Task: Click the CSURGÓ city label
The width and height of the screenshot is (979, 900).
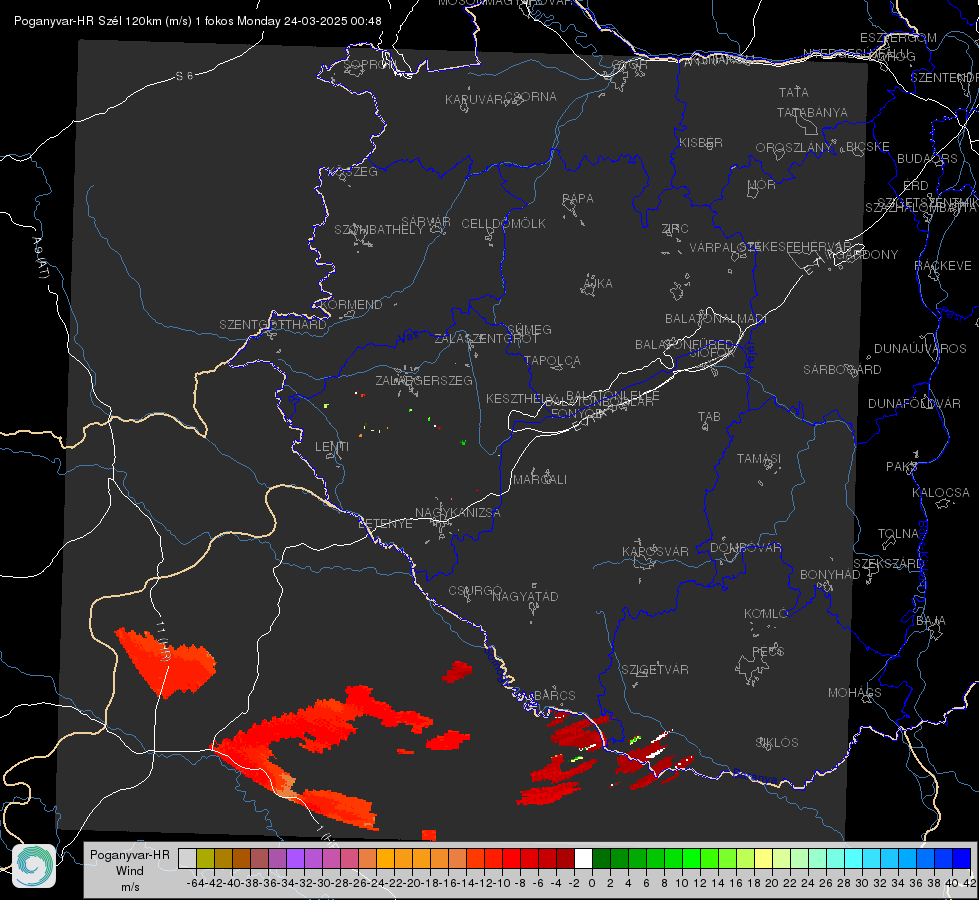Action: click(475, 590)
